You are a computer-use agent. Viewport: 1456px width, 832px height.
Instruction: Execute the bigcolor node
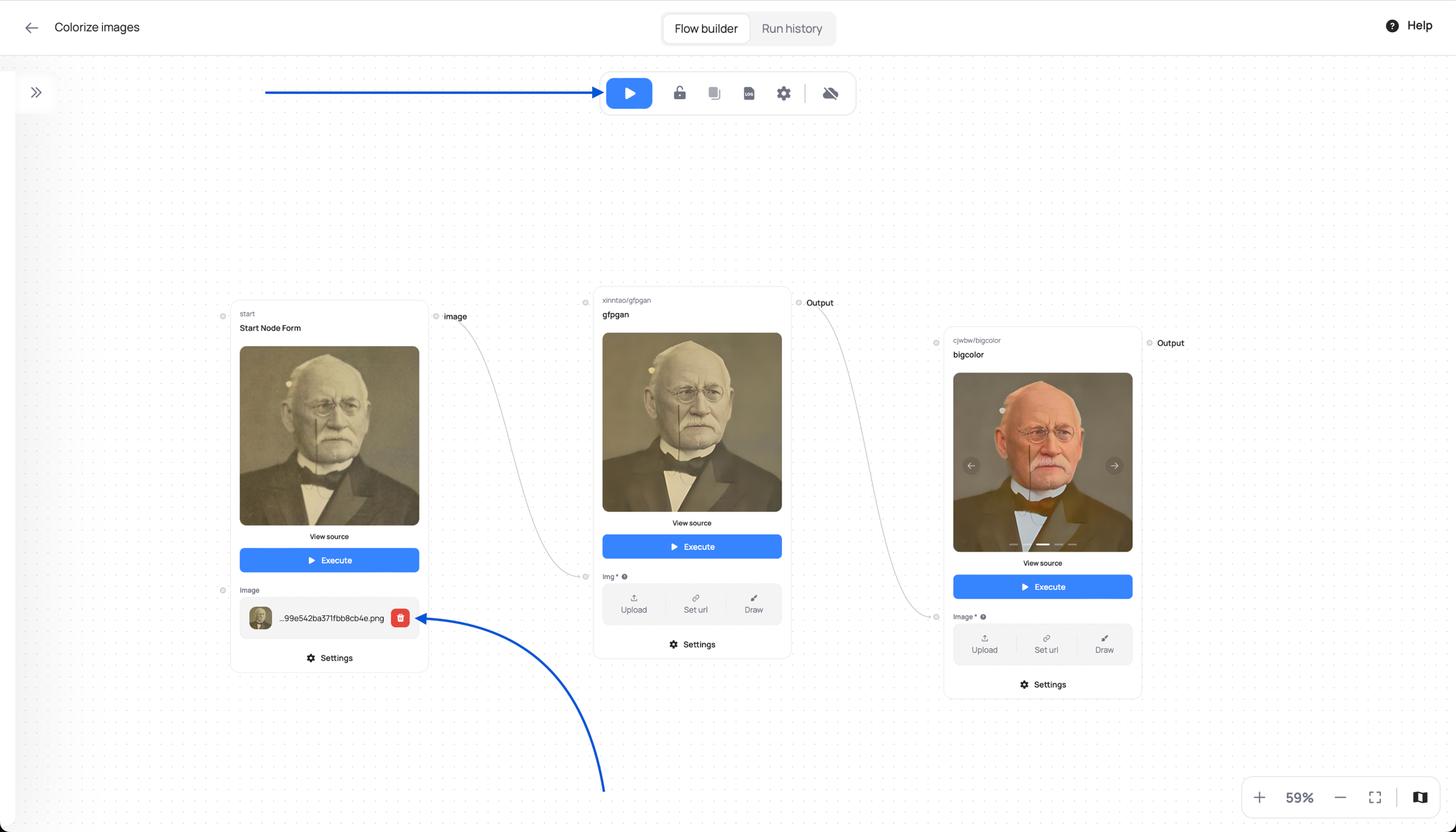(1042, 587)
